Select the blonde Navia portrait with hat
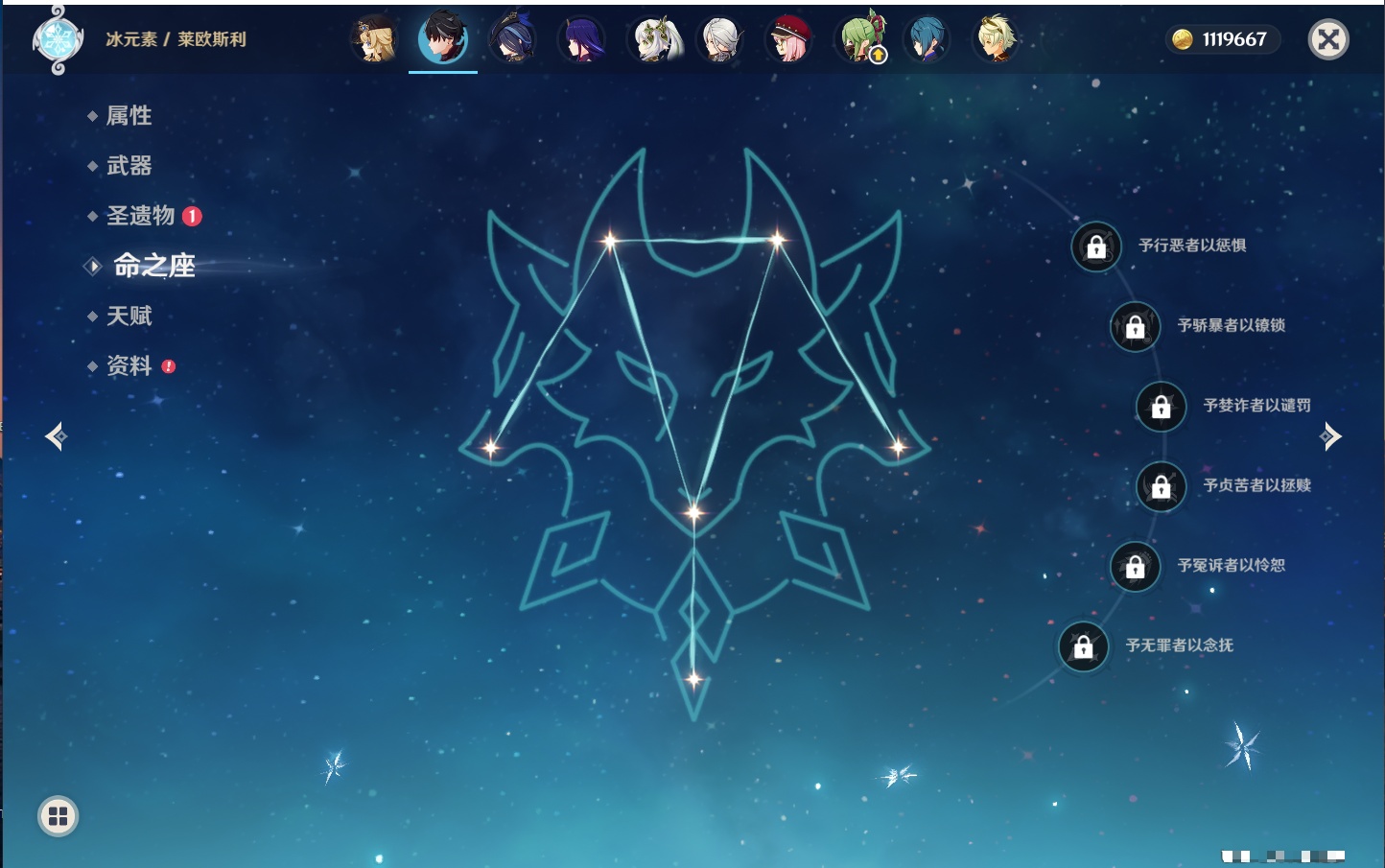1385x868 pixels. pyautogui.click(x=375, y=39)
